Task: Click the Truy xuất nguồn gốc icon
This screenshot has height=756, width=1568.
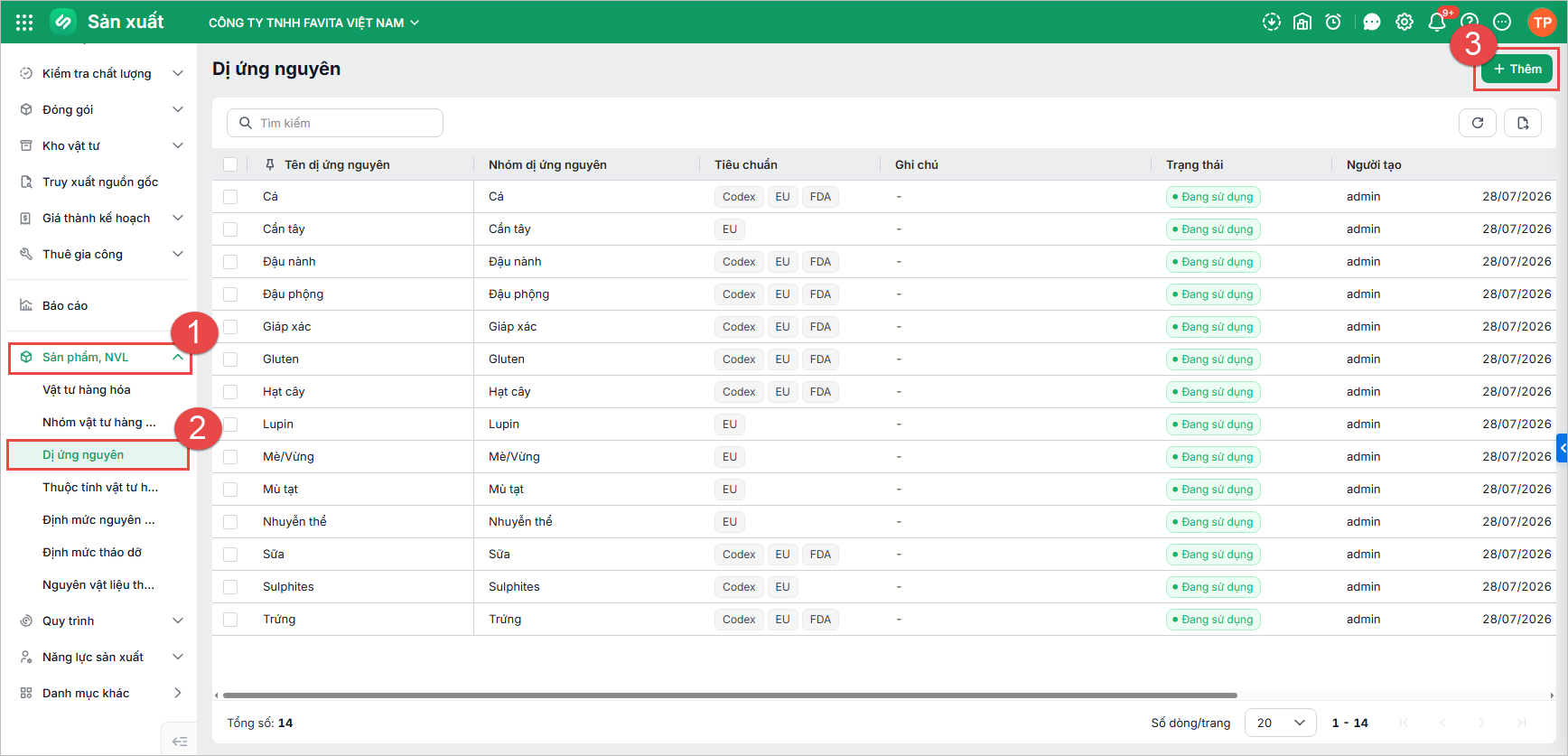Action: [26, 182]
